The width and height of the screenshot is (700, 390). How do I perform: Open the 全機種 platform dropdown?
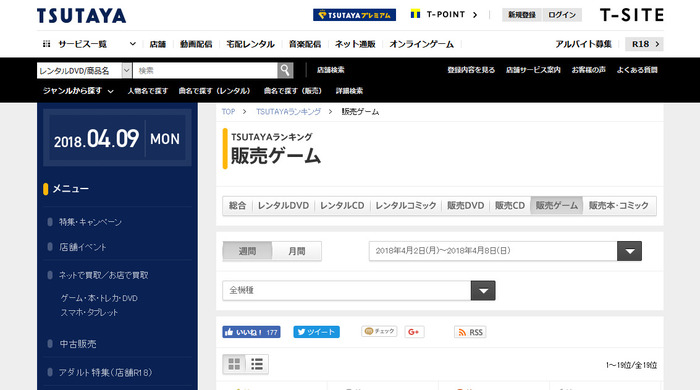click(x=359, y=290)
